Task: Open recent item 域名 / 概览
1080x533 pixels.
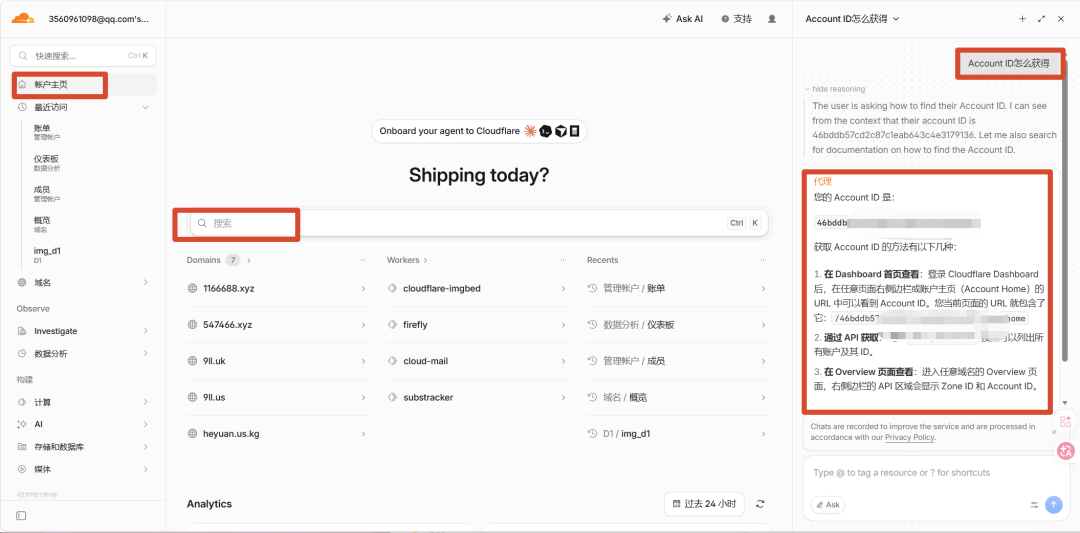Action: pos(678,397)
